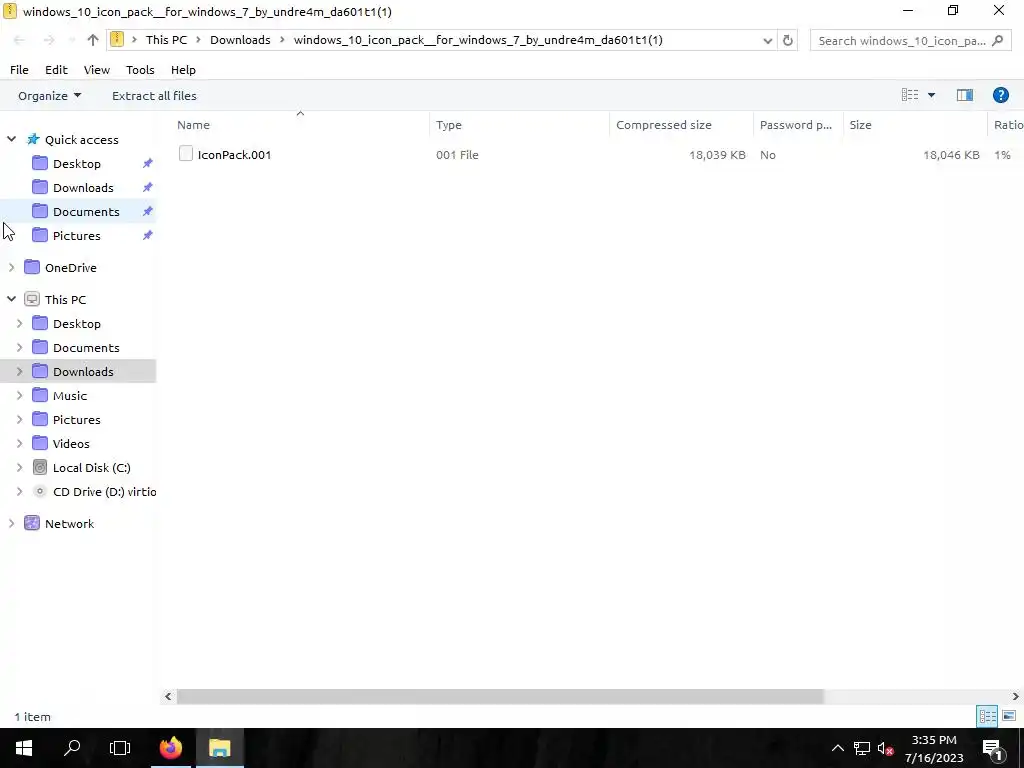Switch to large icons view in status bar
Screen dimensions: 1024x768
point(1009,716)
